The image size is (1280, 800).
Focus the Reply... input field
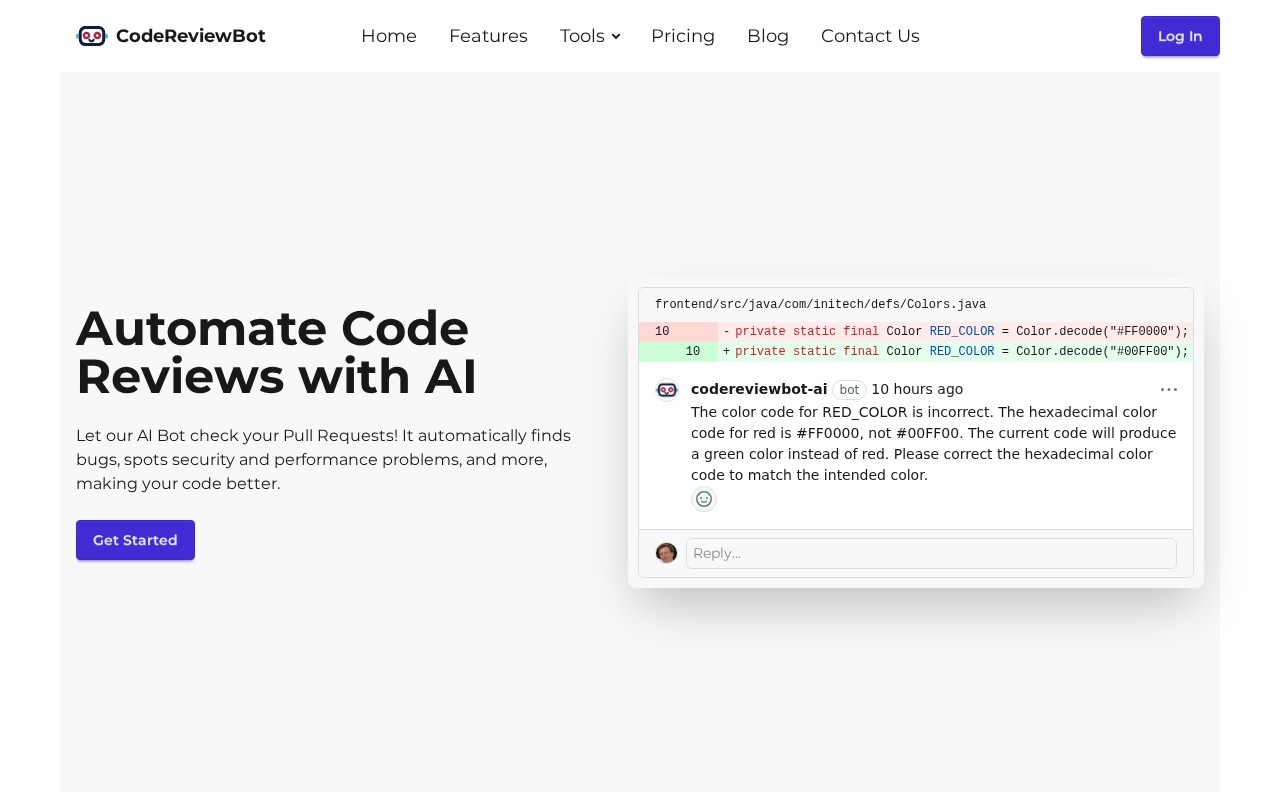point(931,553)
